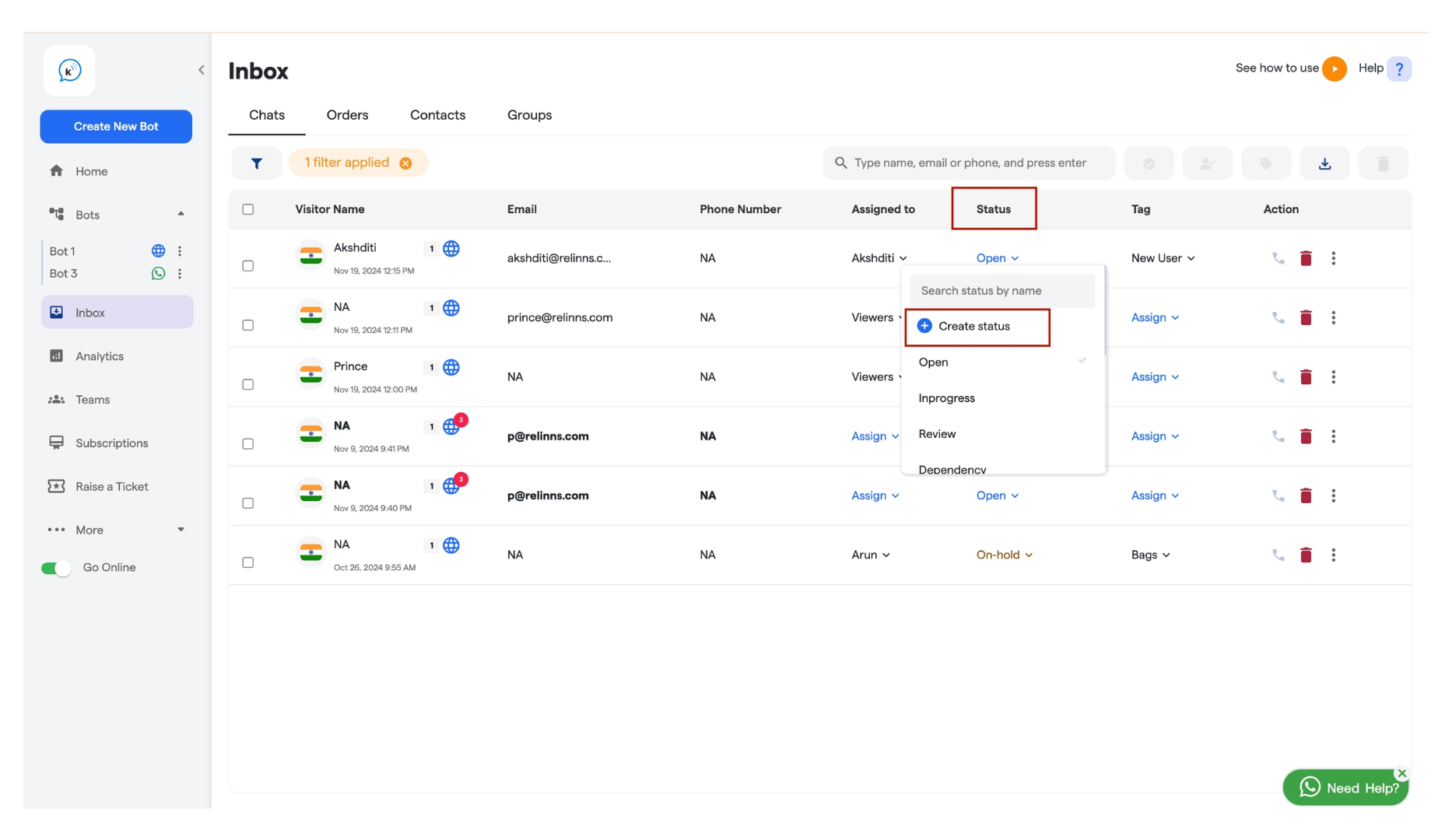
Task: Remove the applied filter with orange X
Action: pos(405,163)
